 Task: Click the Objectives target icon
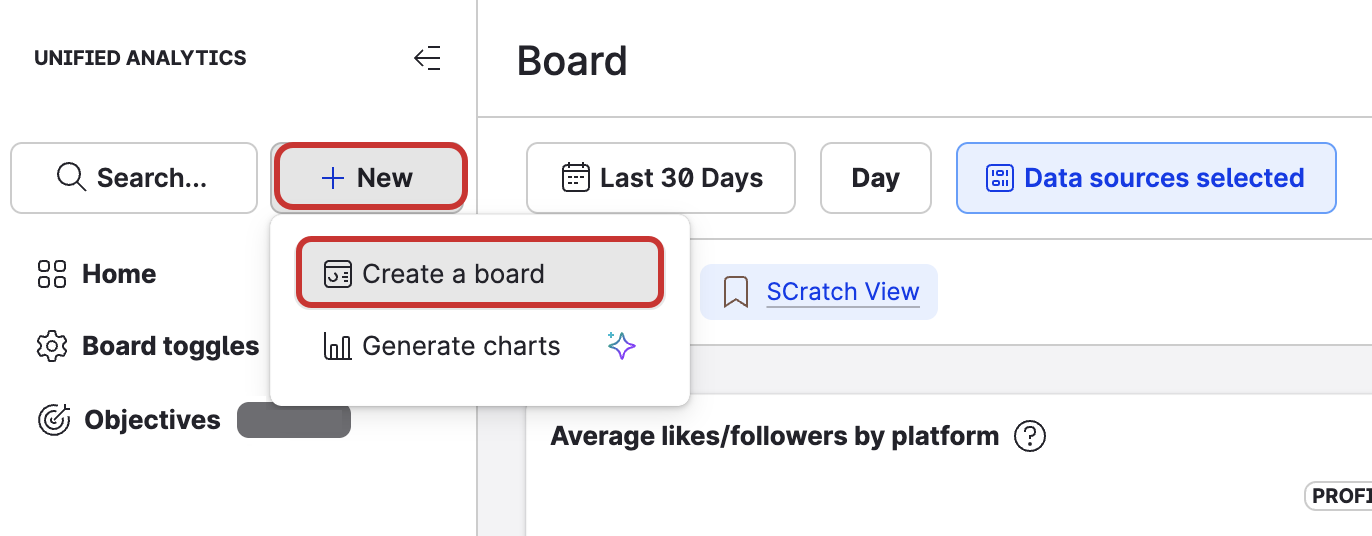(x=53, y=420)
